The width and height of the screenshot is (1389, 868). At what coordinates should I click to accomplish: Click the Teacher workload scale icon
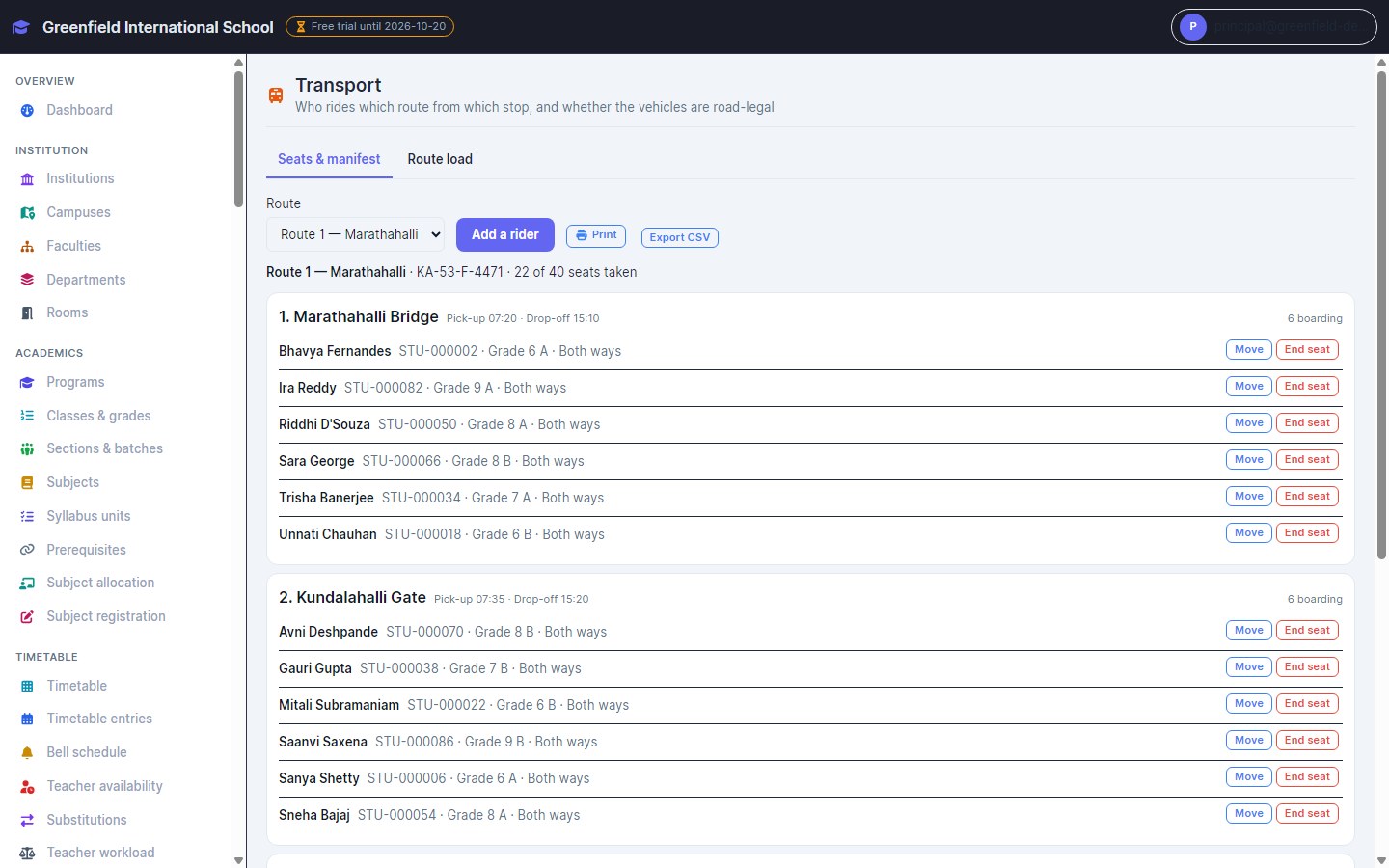tap(27, 854)
